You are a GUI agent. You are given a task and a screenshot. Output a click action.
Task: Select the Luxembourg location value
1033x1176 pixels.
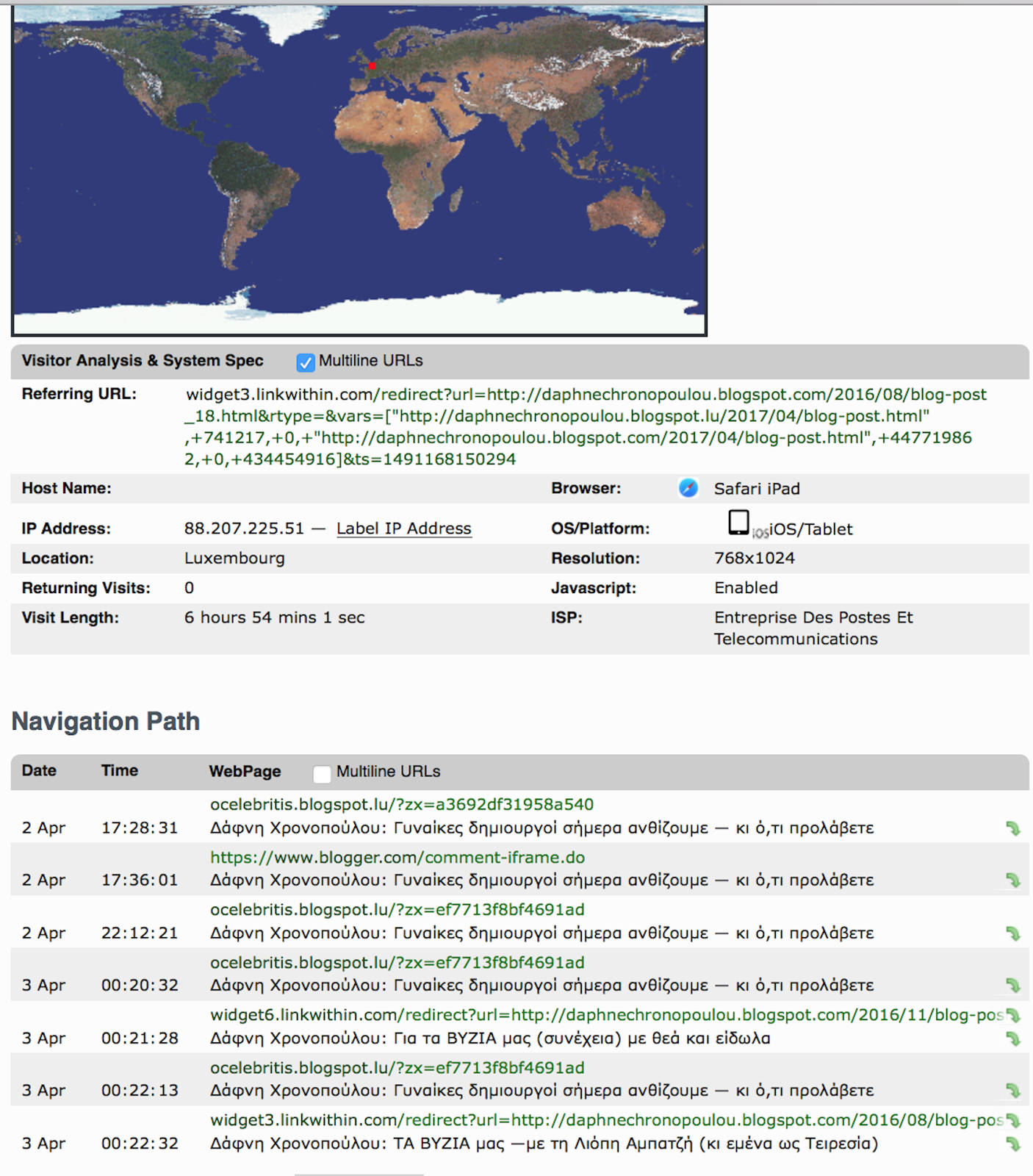tap(234, 559)
